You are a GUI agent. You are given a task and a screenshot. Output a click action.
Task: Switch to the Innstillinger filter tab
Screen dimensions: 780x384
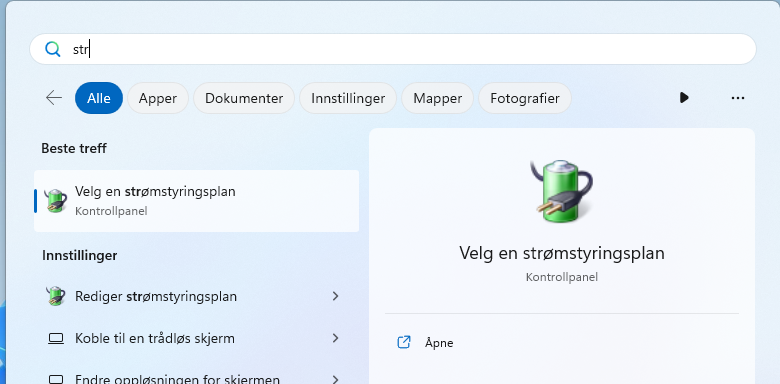(x=348, y=98)
